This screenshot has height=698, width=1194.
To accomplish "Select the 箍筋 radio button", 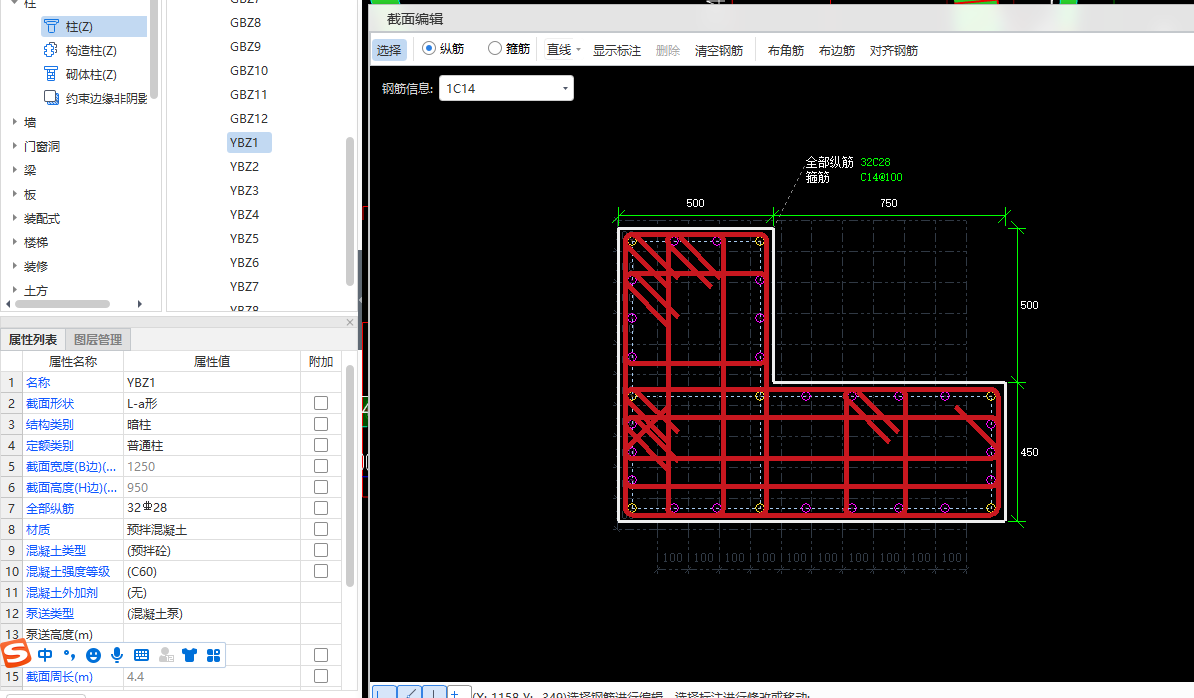I will point(495,49).
